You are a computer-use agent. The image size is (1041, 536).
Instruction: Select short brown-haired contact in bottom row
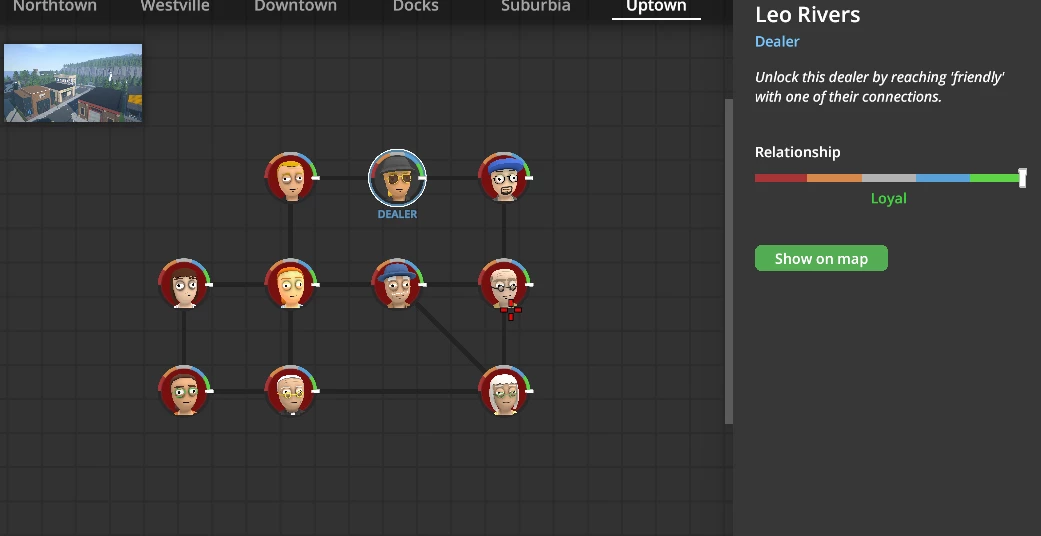click(184, 391)
